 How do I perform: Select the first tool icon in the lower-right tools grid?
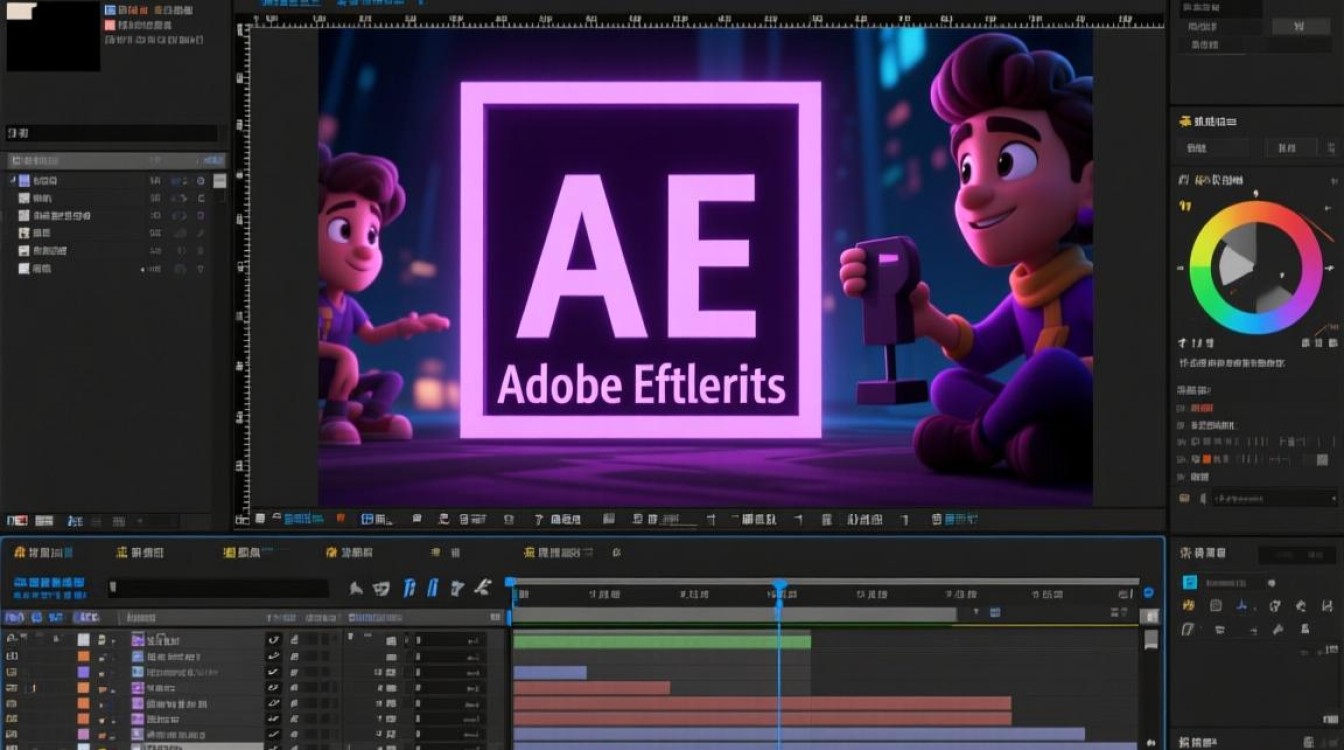point(1189,605)
